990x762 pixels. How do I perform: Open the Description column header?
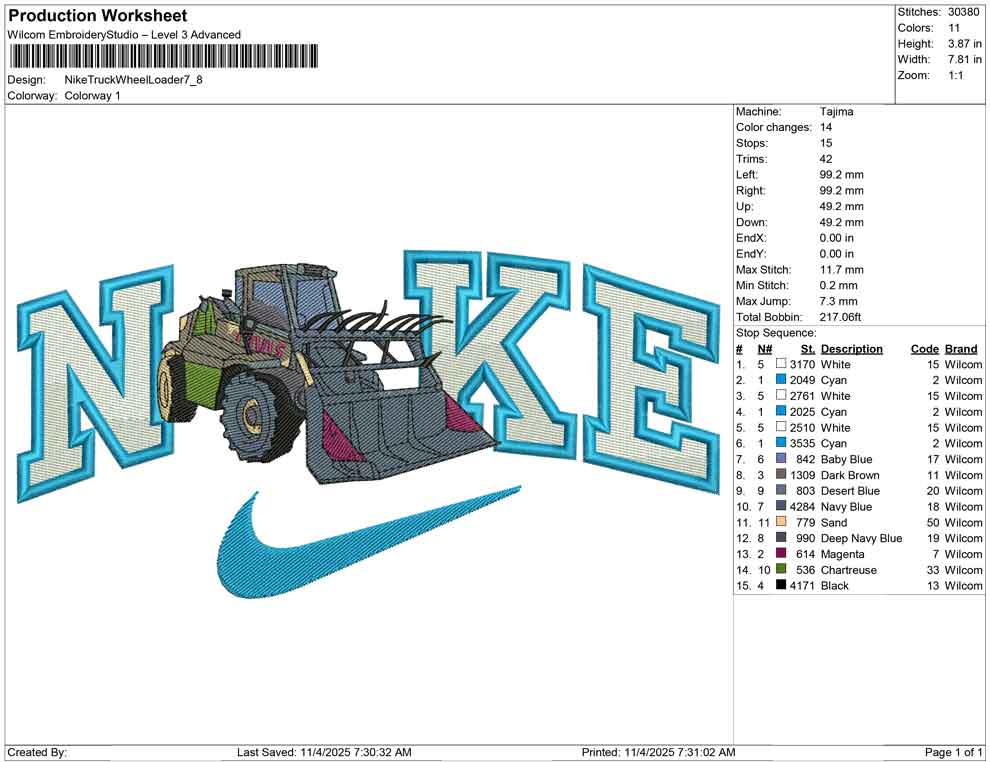853,348
